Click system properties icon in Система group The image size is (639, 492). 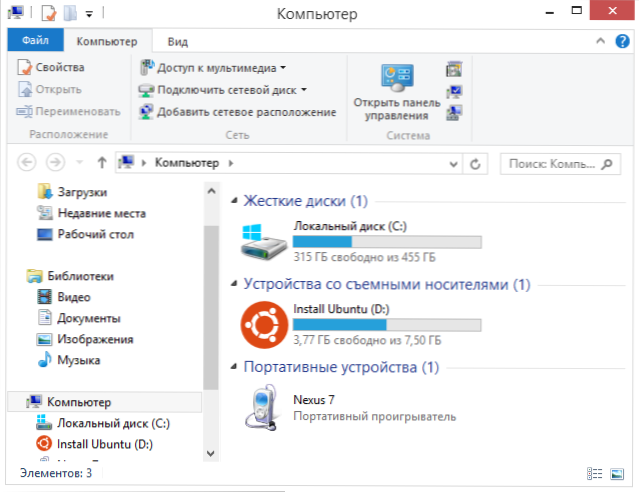tap(454, 91)
